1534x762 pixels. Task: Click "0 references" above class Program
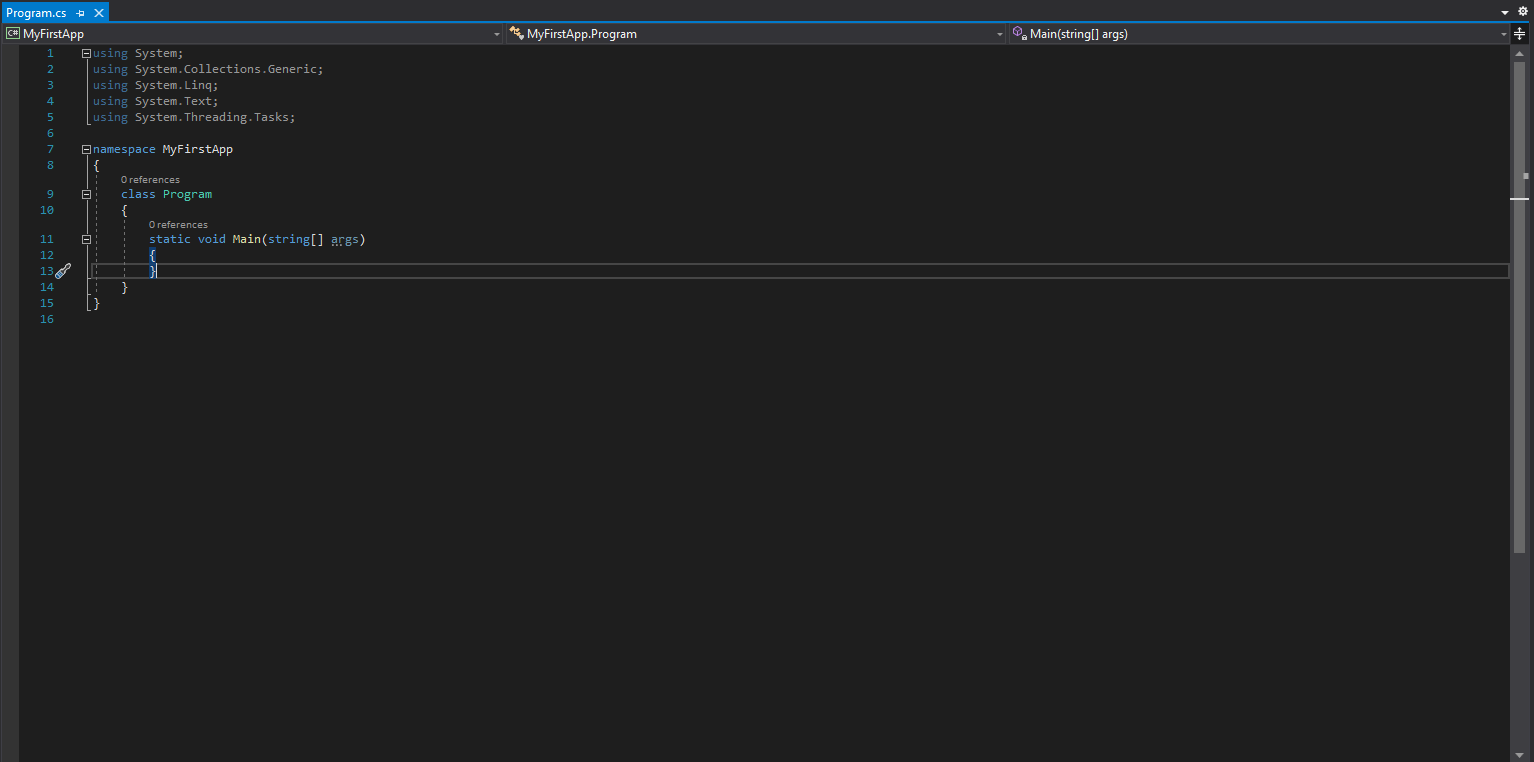pos(150,180)
